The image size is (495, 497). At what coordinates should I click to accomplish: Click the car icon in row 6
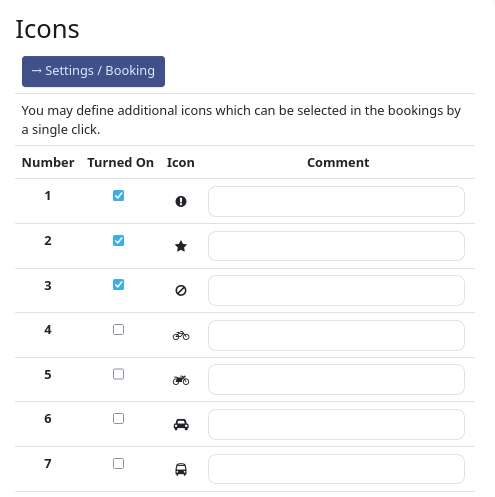tap(181, 425)
